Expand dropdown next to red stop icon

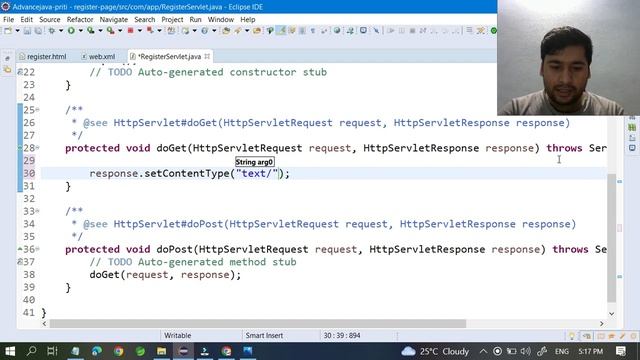[140, 31]
